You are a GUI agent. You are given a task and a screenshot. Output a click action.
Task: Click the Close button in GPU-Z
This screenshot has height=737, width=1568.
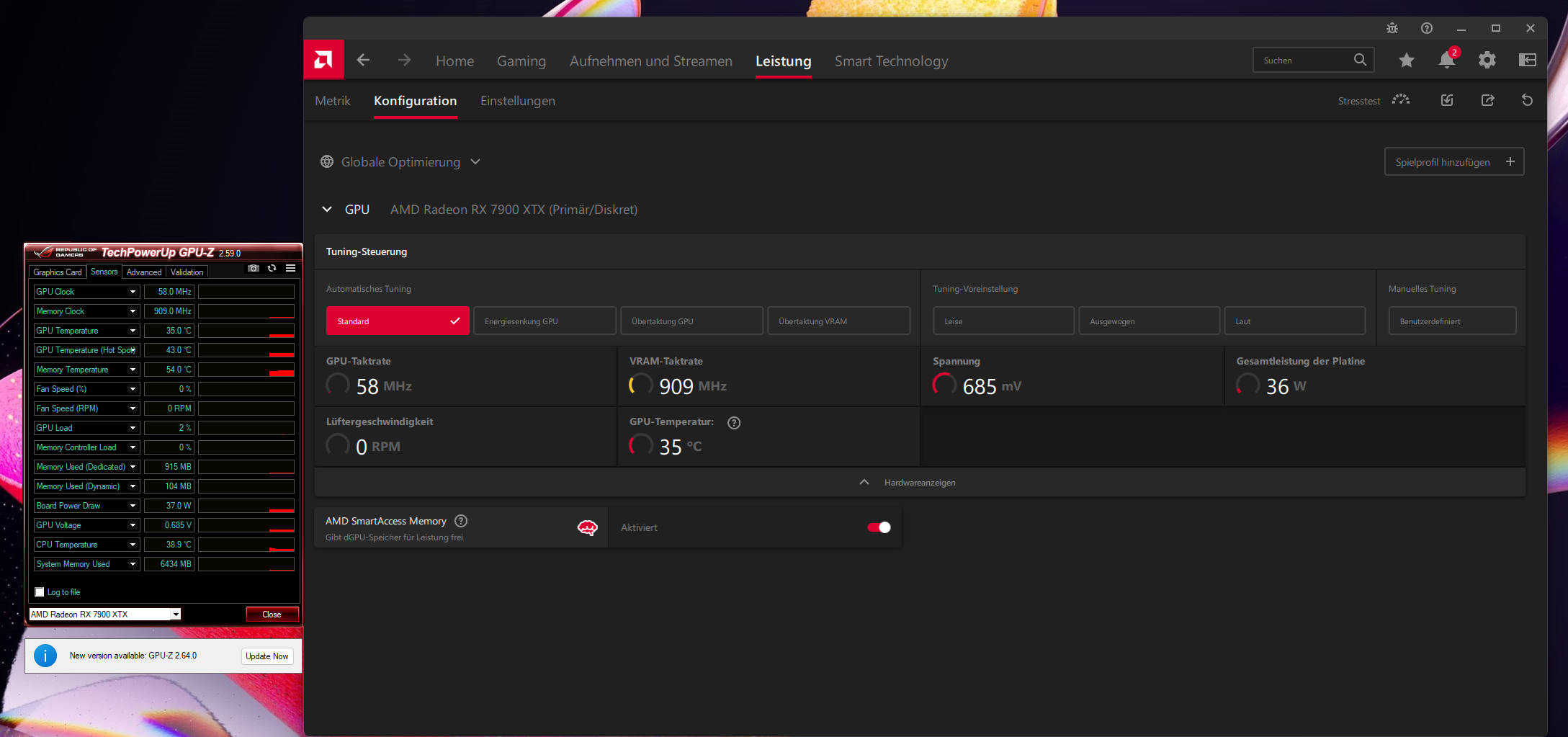272,615
